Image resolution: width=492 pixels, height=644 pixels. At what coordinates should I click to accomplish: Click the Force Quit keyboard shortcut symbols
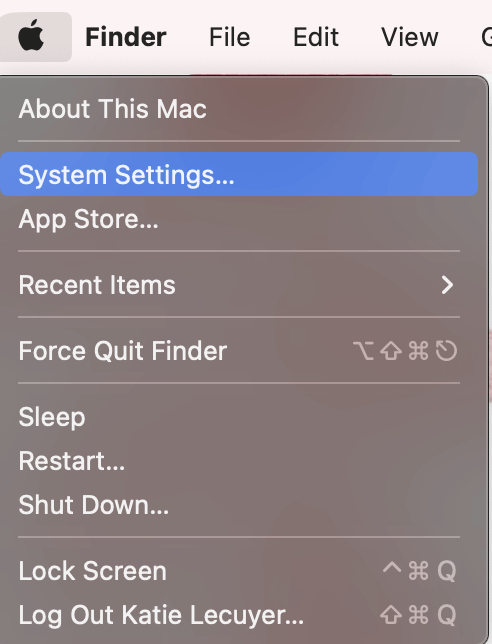(405, 351)
